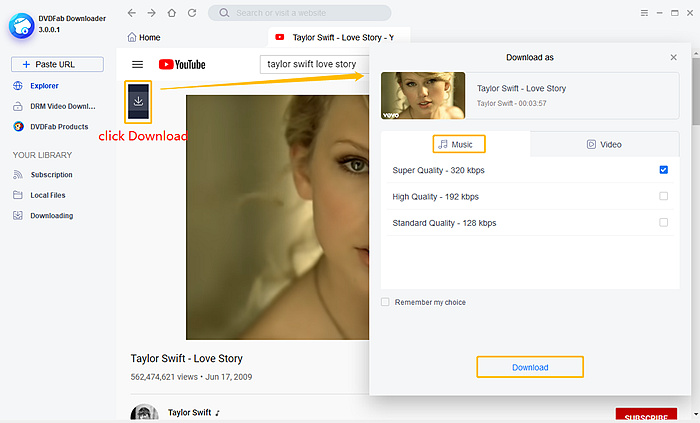
Task: Minimize the DVDFab window
Action: pyautogui.click(x=659, y=13)
